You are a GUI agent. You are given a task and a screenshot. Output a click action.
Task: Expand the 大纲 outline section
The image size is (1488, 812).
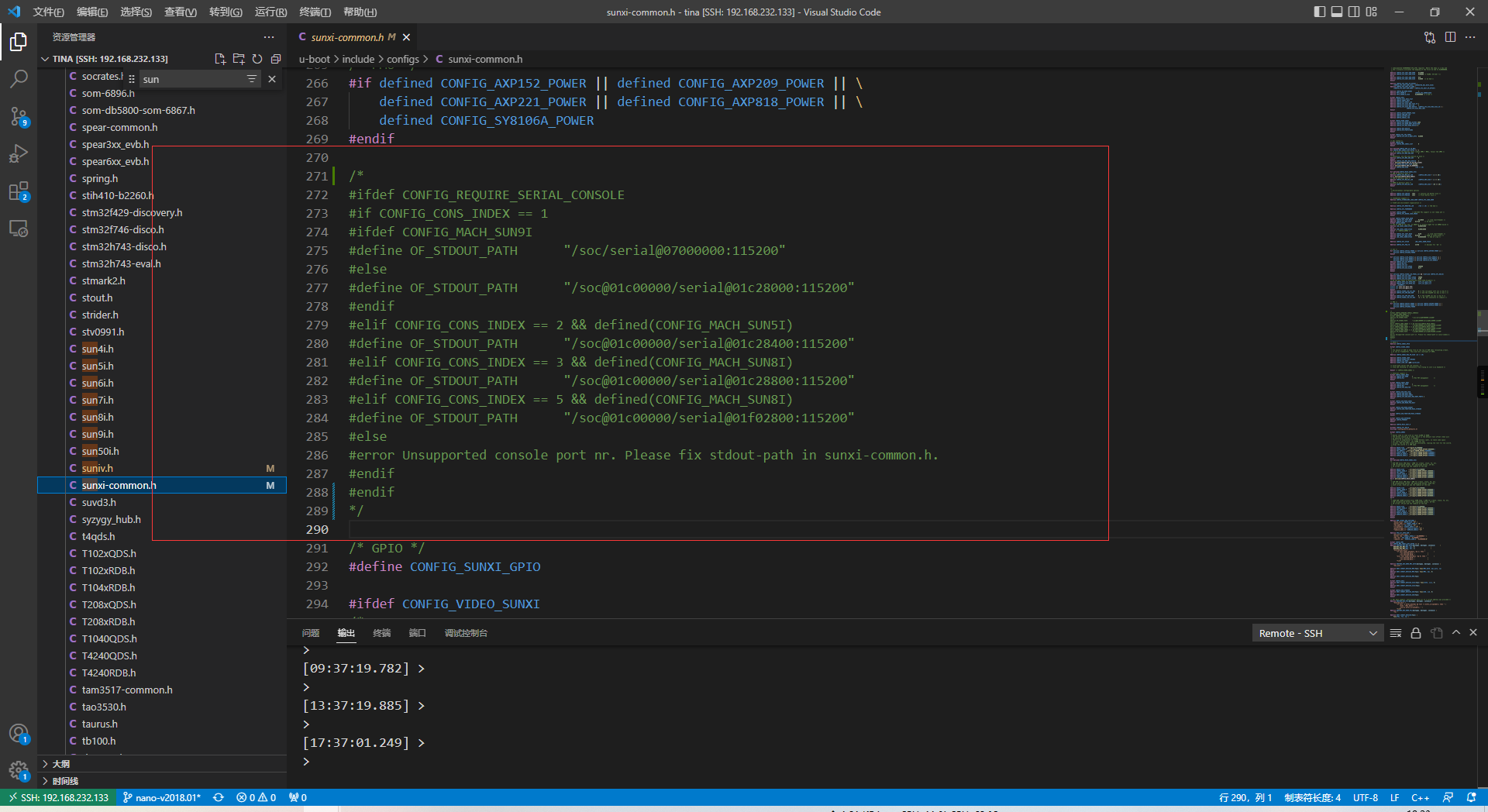[60, 764]
